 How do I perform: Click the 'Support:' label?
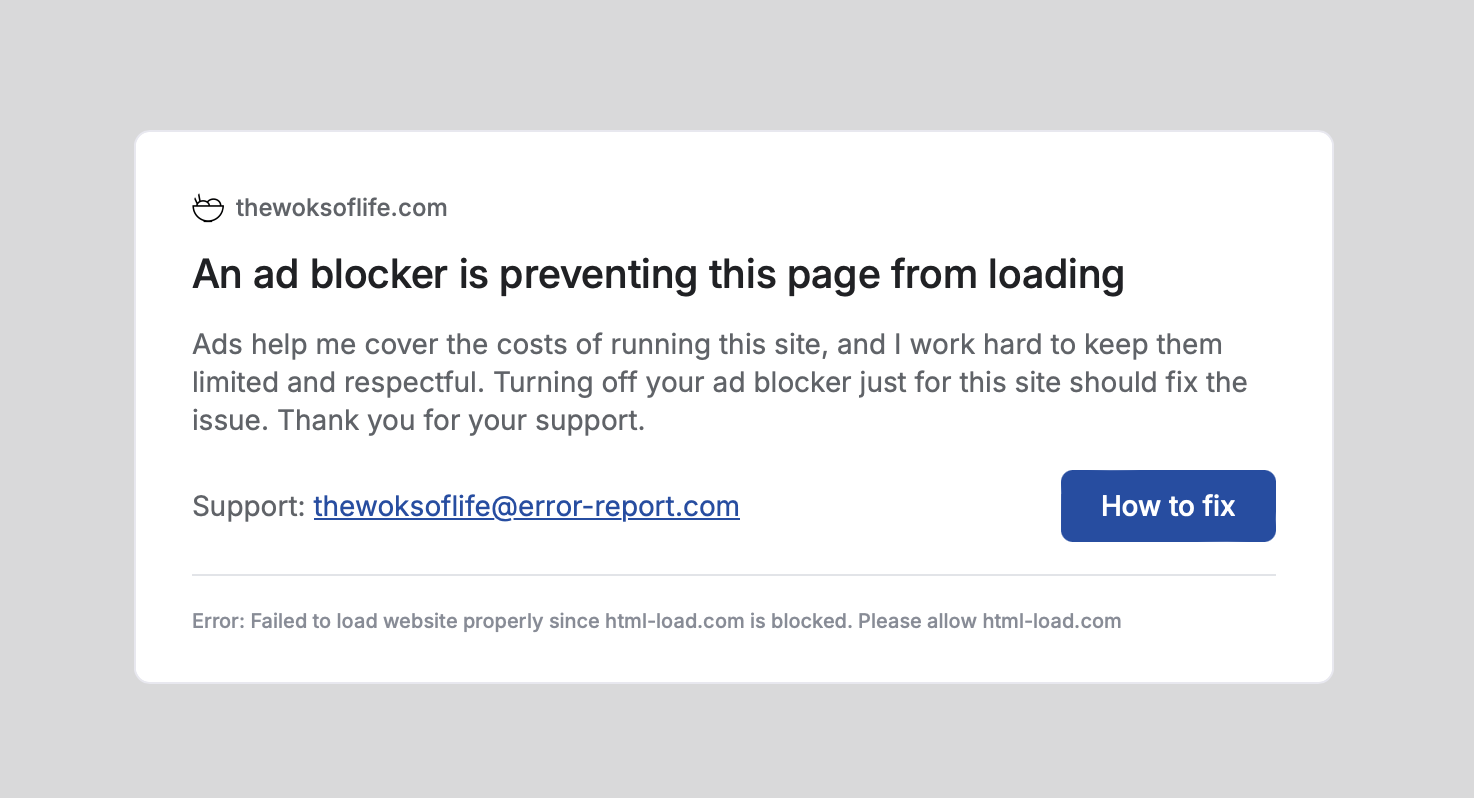coord(249,506)
